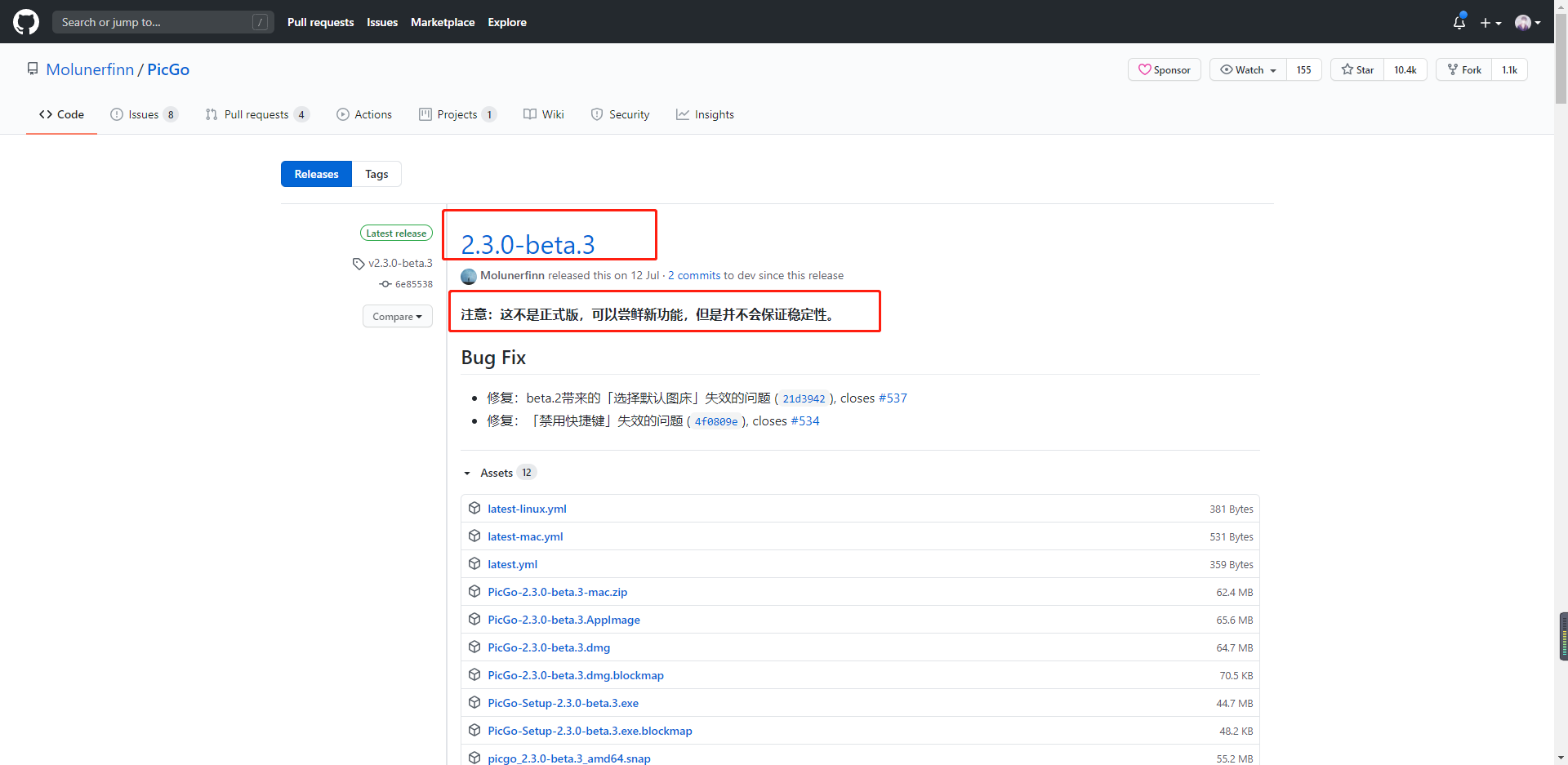Open commit 21d3942

point(804,398)
